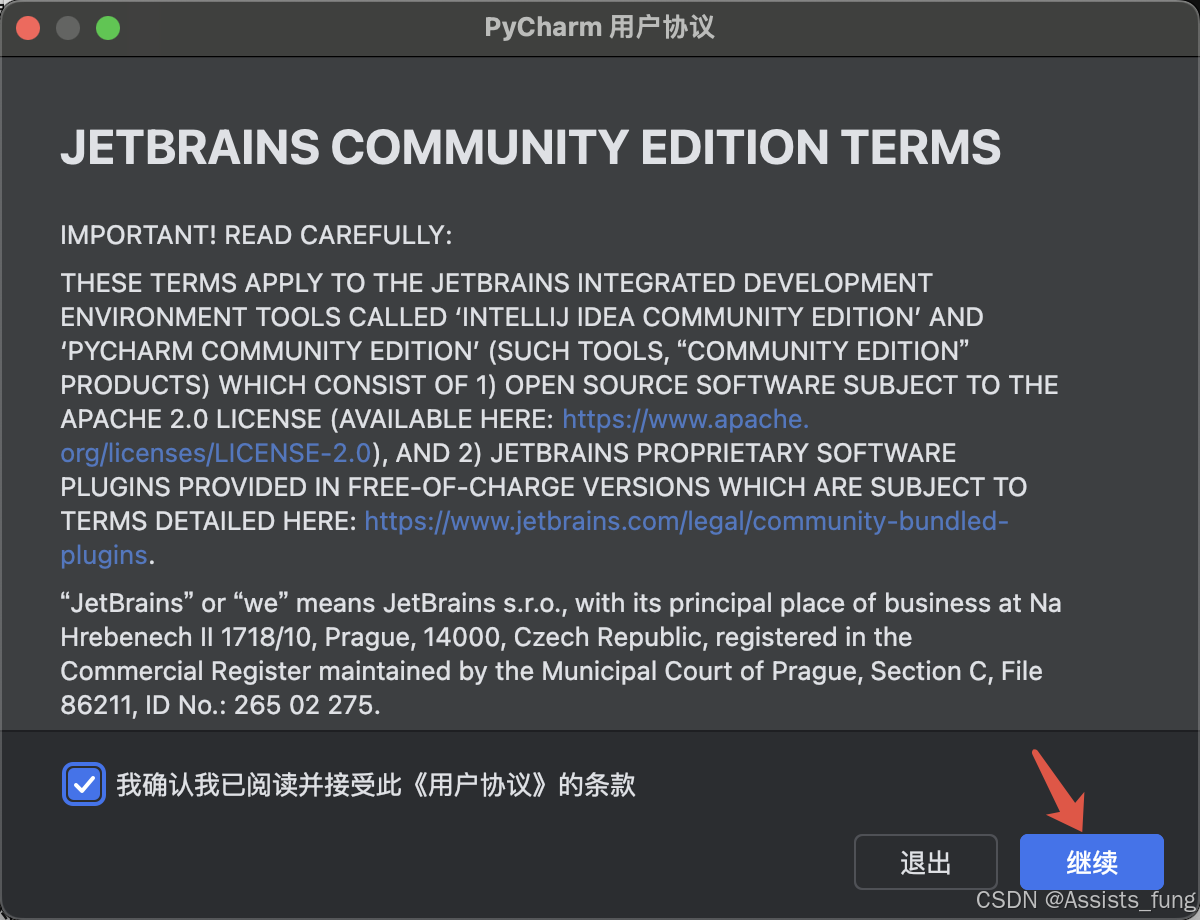The height and width of the screenshot is (920, 1200).
Task: Click the PyCharm 用户协议 window title
Action: (600, 27)
